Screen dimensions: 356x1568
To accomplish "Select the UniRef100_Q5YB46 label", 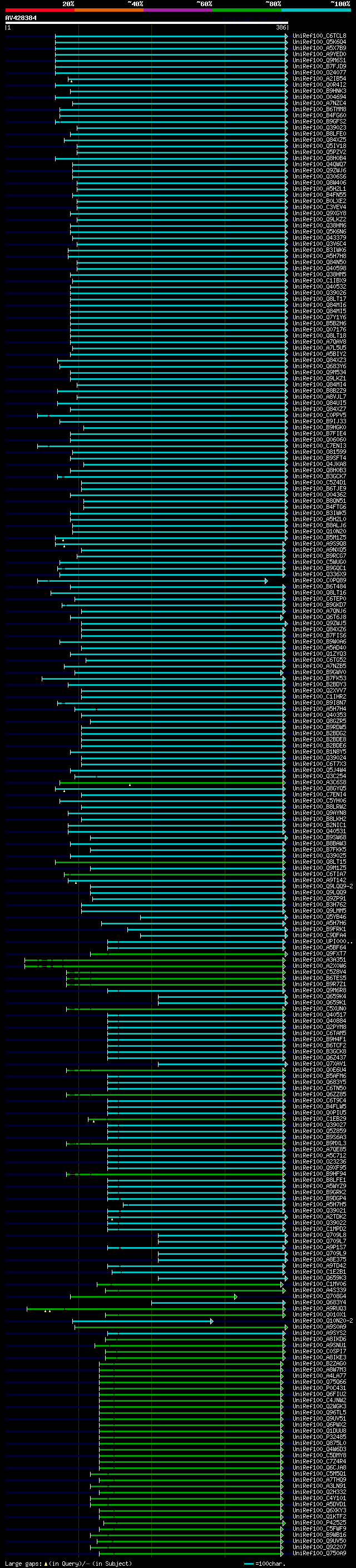I will [319, 917].
